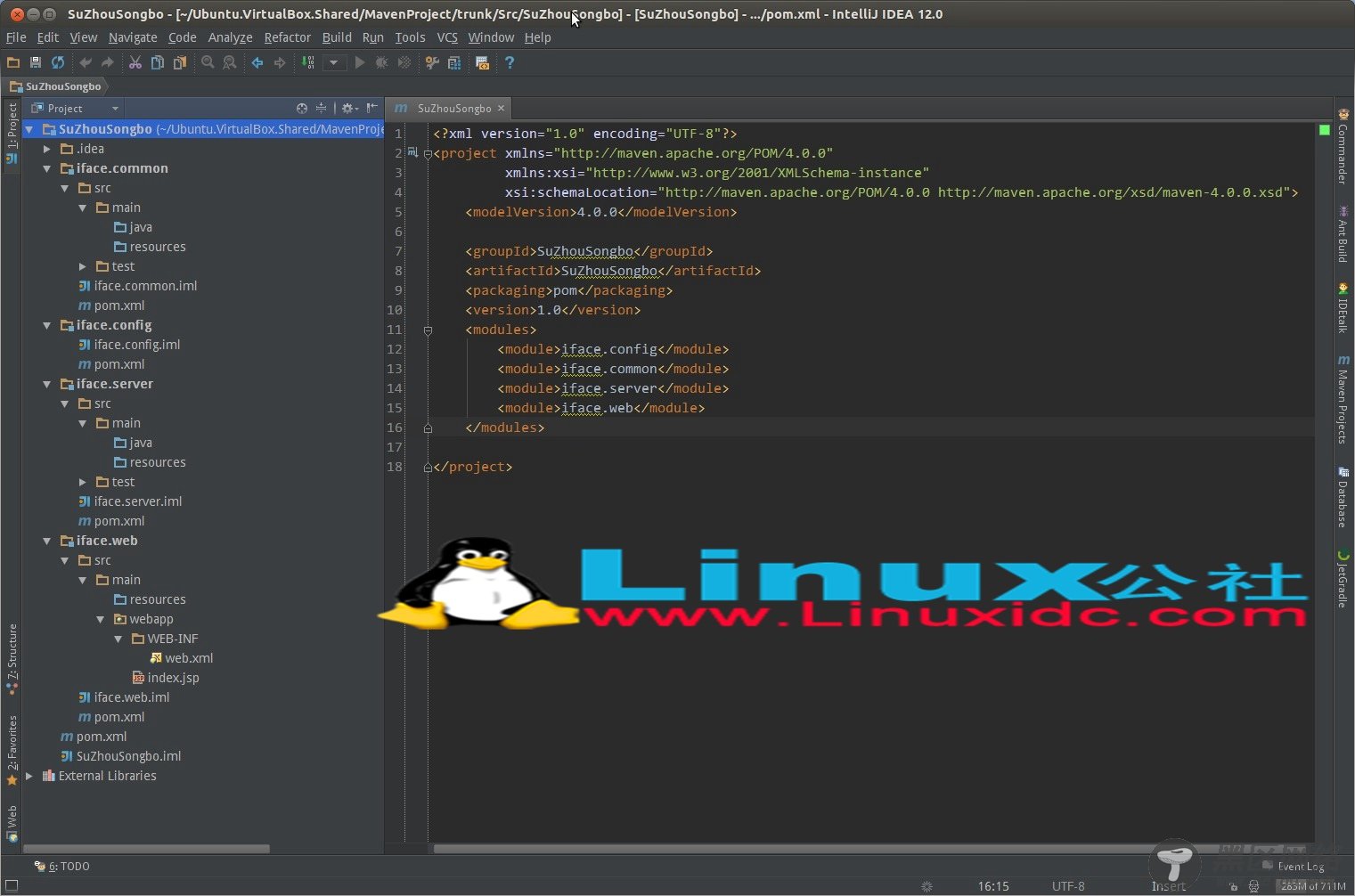Click the Synchronize refresh toolbar icon
This screenshot has height=896, width=1355.
[58, 62]
